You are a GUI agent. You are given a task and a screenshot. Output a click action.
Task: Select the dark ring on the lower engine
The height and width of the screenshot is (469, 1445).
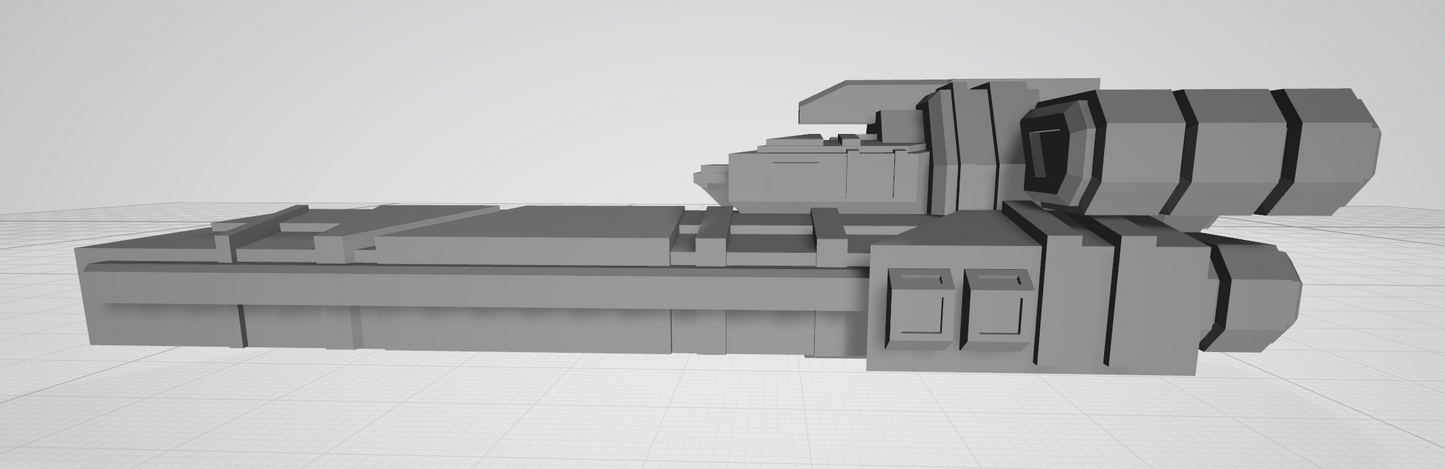(x=1219, y=297)
